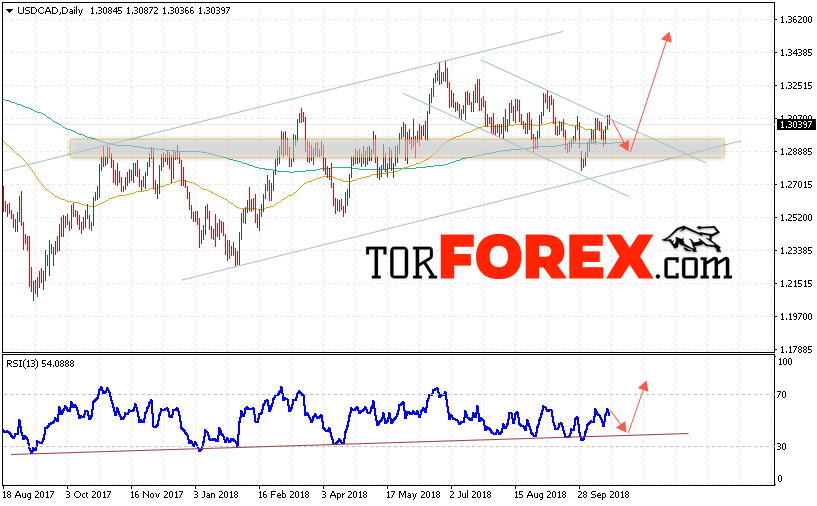
Task: Click the 3 Oct 2017 date label
Action: (x=89, y=495)
